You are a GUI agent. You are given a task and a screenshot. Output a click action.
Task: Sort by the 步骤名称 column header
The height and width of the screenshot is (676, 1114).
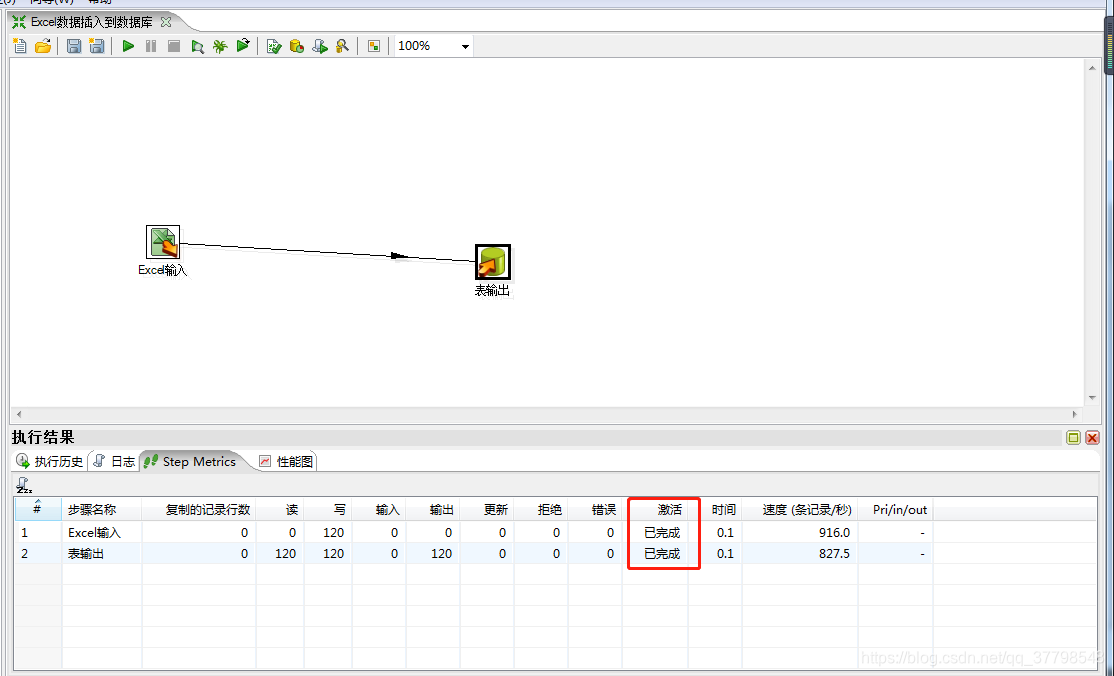[x=102, y=510]
